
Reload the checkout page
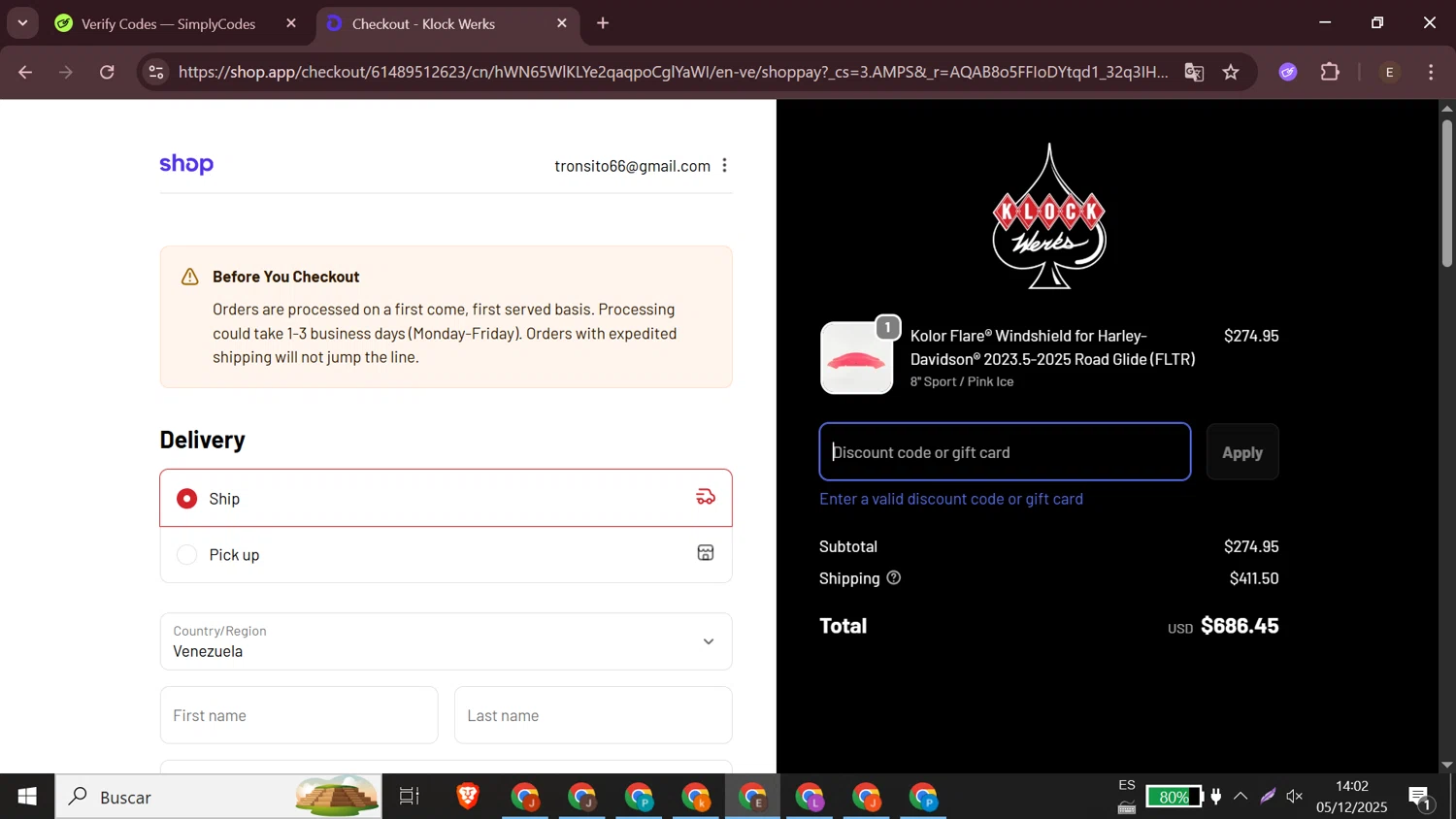pyautogui.click(x=107, y=72)
